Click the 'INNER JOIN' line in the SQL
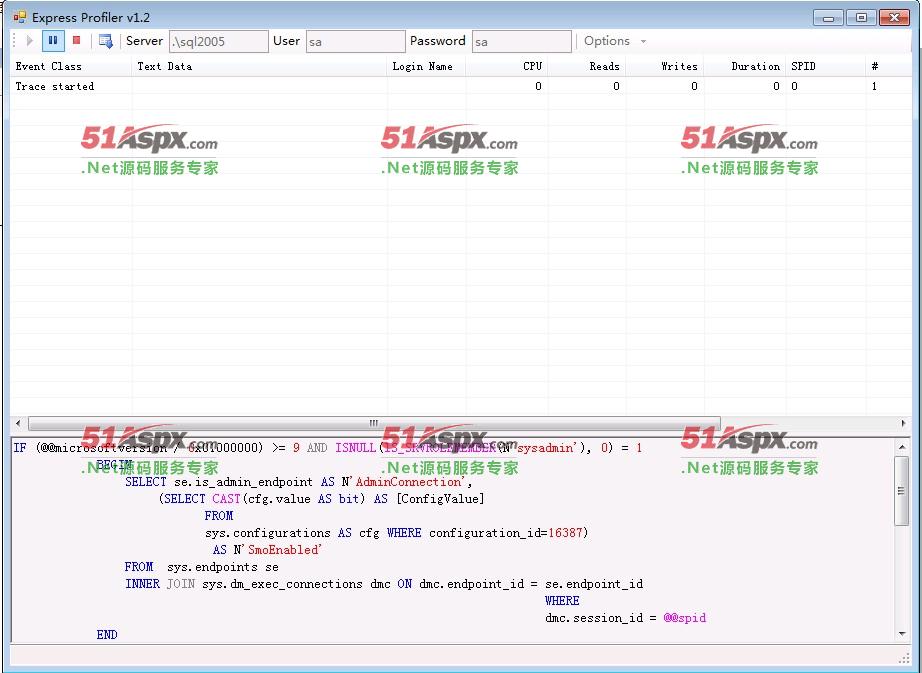Image resolution: width=922 pixels, height=673 pixels. click(x=384, y=584)
